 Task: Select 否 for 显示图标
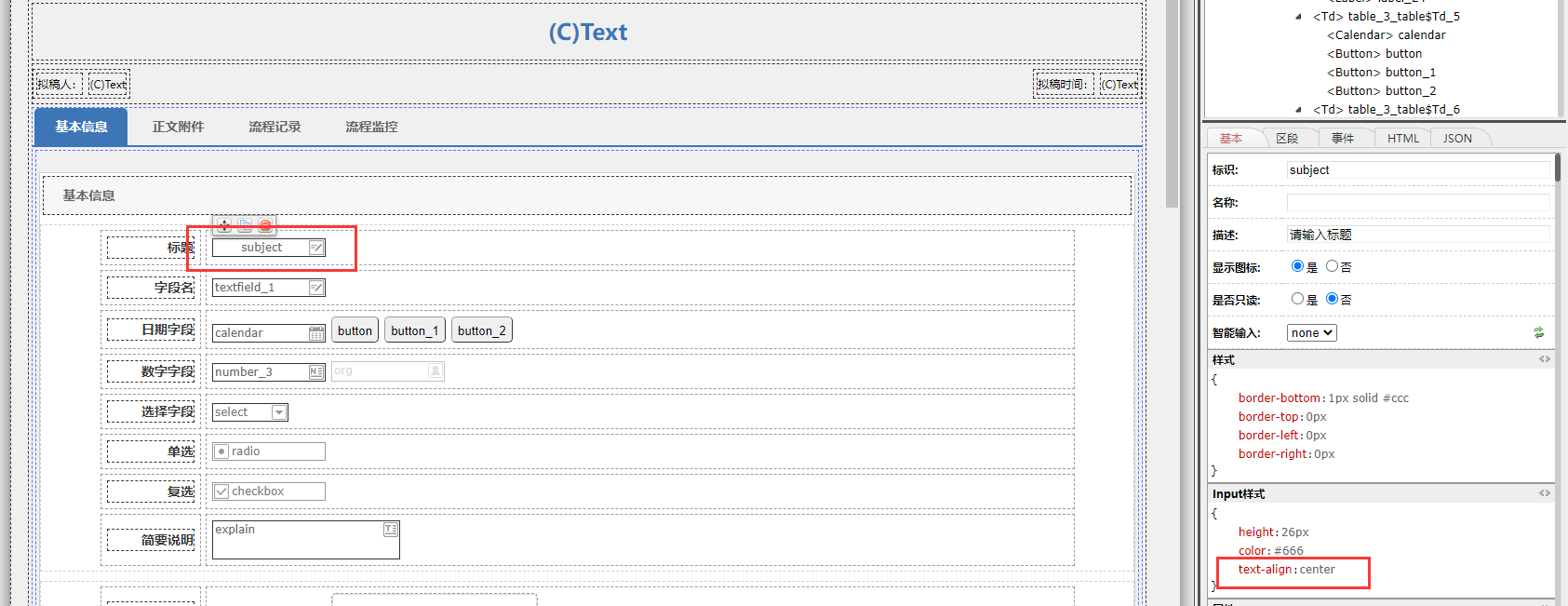coord(1332,266)
